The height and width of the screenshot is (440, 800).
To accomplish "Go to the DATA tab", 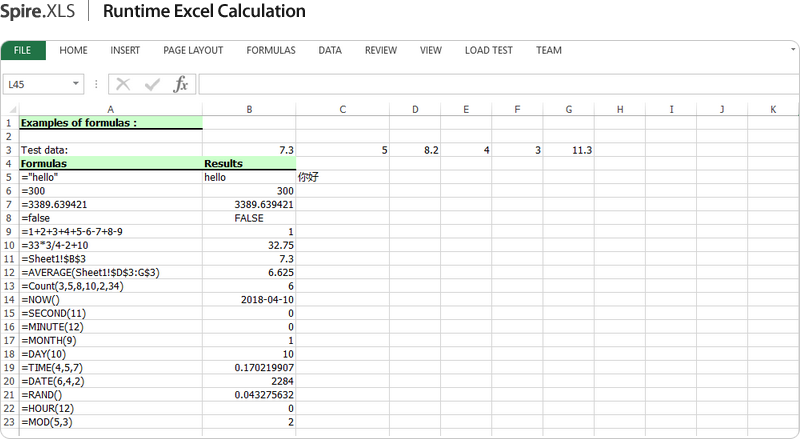I will tap(330, 50).
